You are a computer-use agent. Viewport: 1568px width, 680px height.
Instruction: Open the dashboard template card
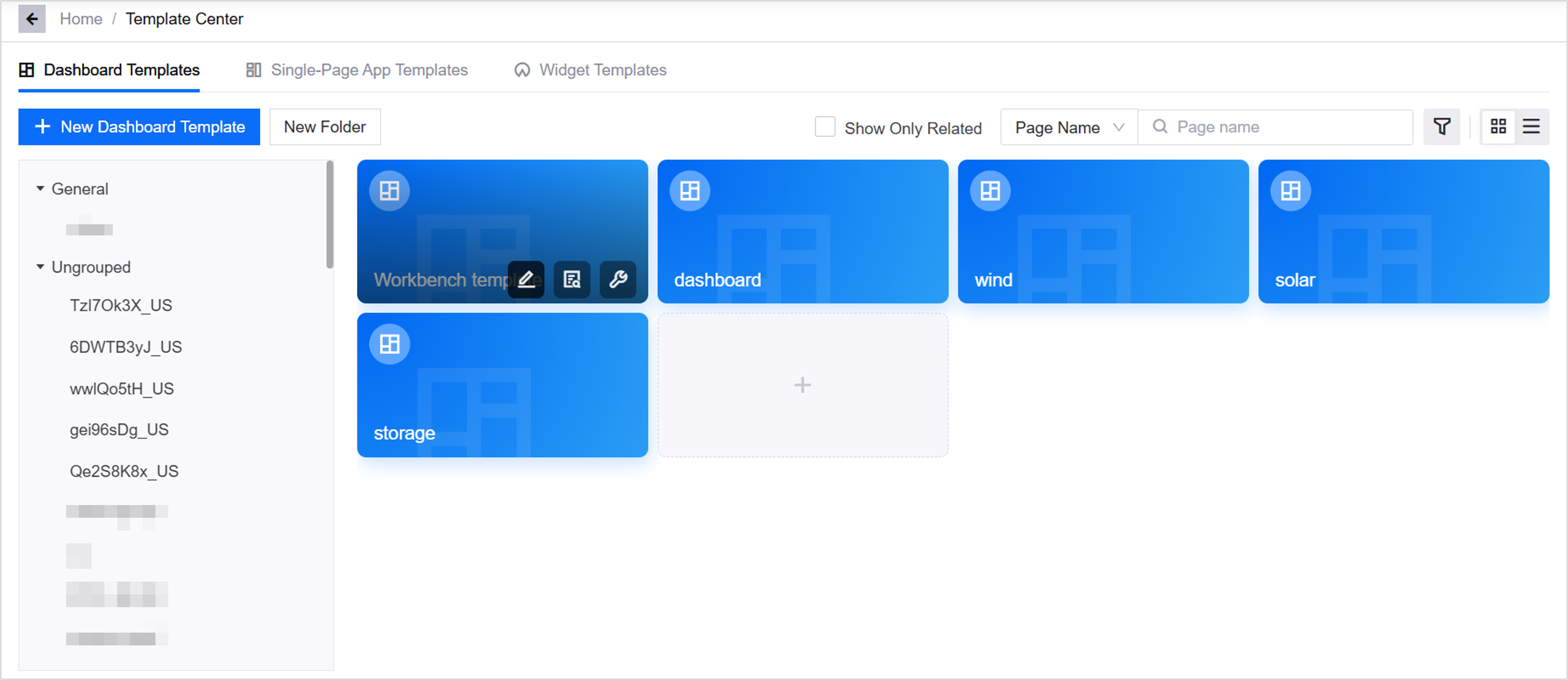tap(802, 232)
